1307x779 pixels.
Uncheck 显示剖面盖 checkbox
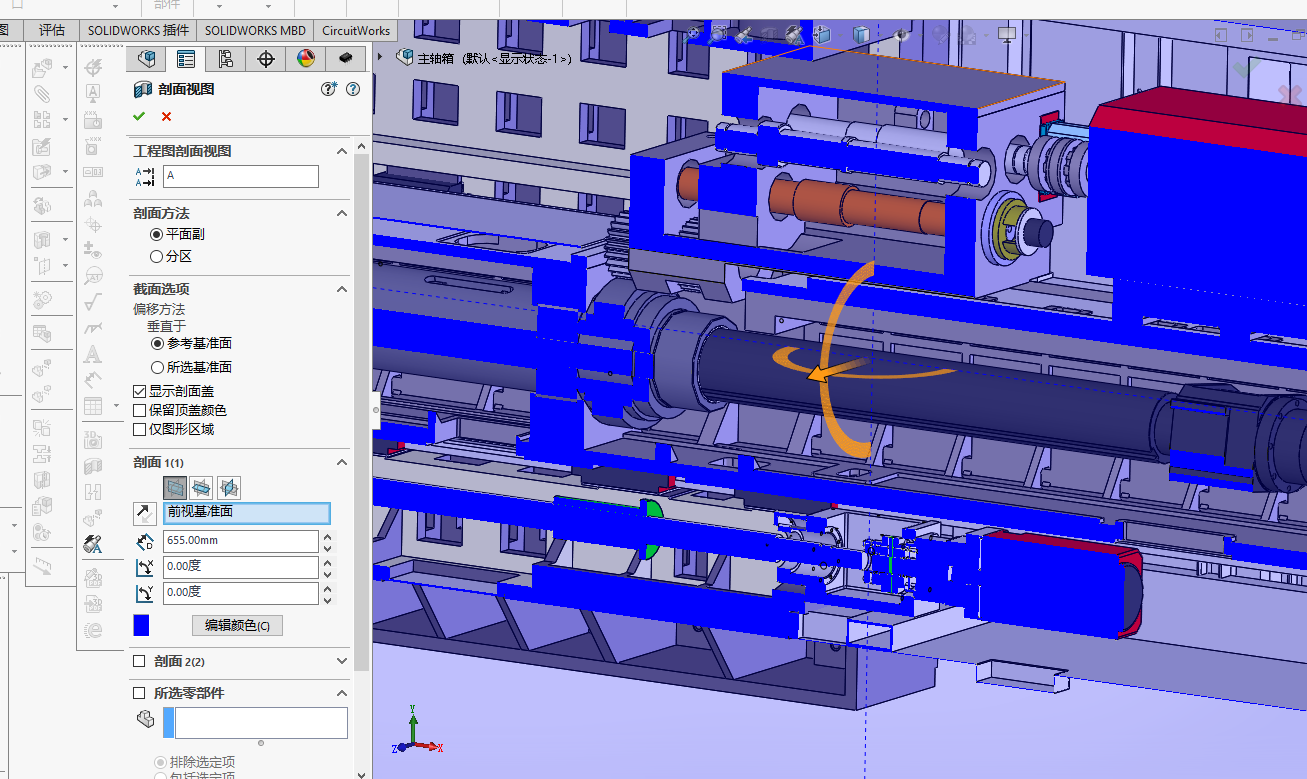(139, 392)
